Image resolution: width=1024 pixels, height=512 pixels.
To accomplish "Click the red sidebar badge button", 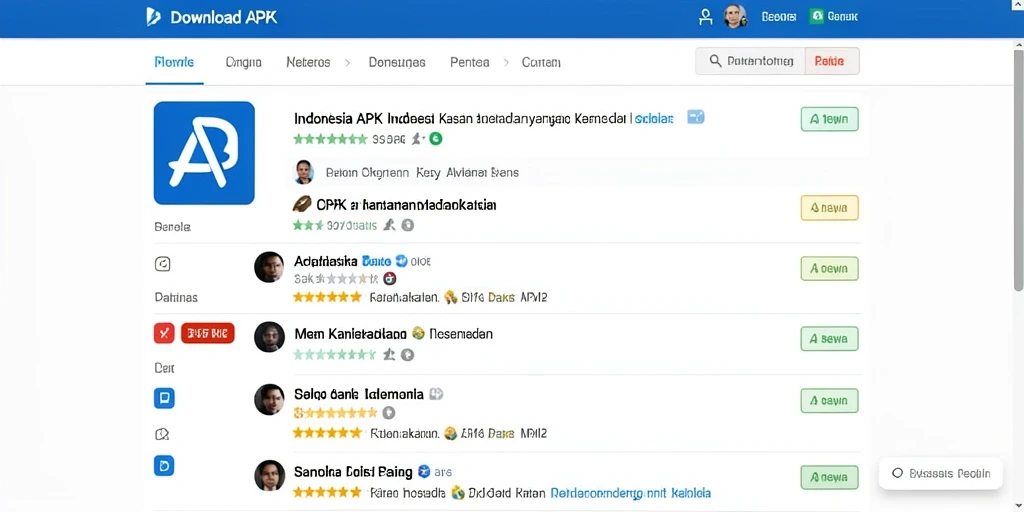I will tap(207, 334).
